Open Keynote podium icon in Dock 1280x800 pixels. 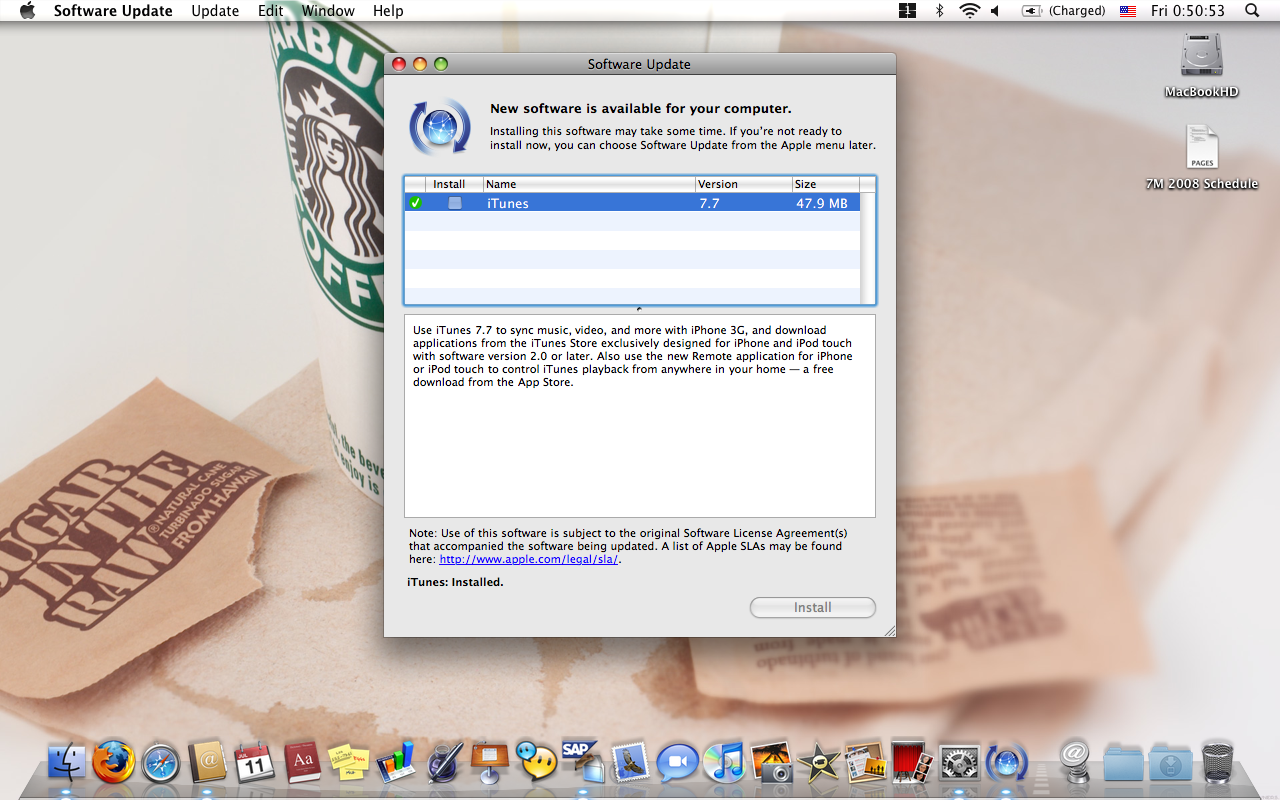click(490, 762)
